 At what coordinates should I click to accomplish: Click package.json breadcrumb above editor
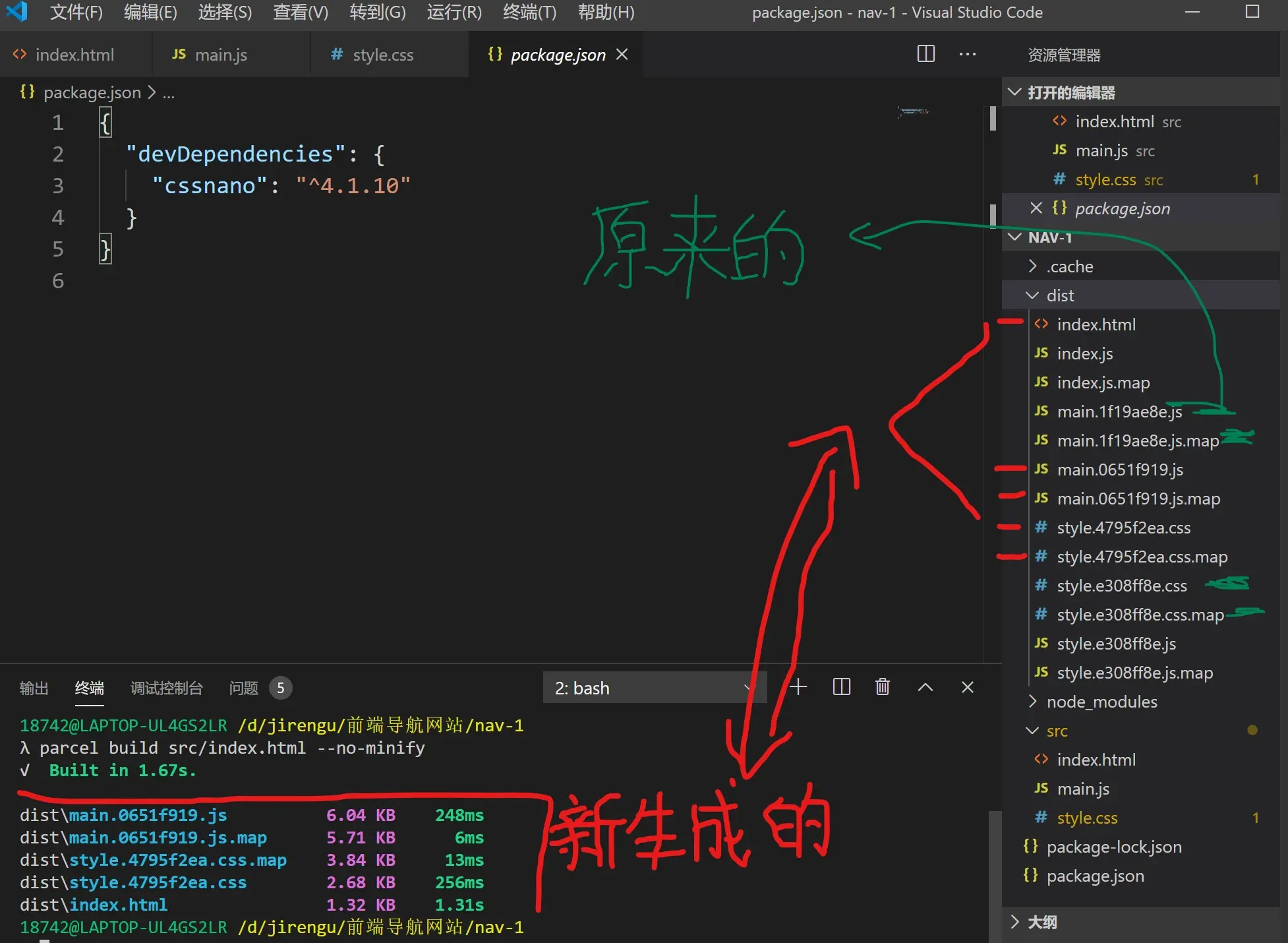[92, 92]
